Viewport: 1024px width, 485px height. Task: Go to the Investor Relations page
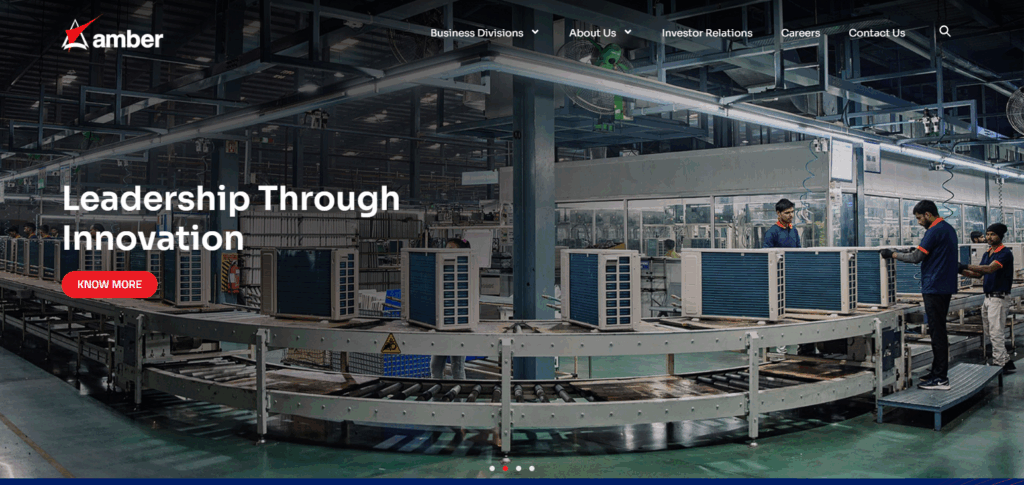(707, 33)
